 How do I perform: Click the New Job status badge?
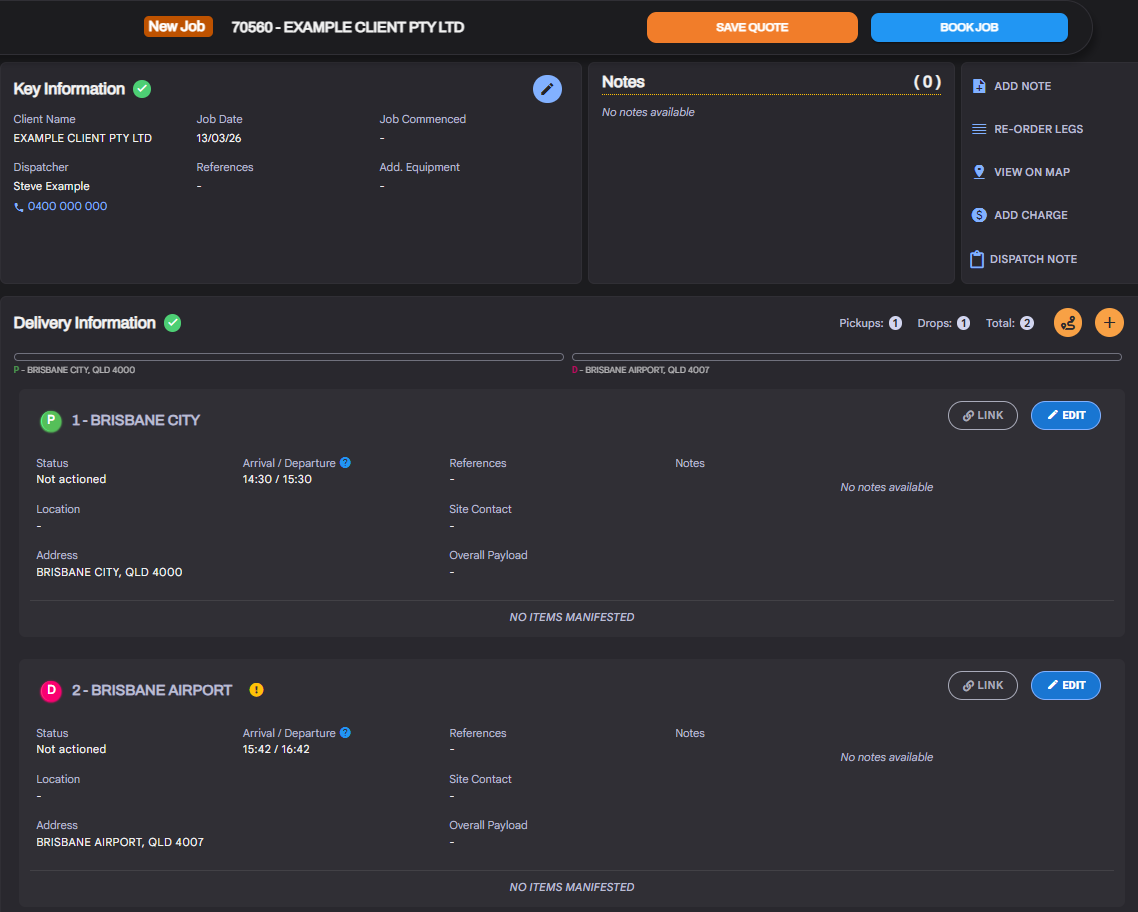[x=178, y=27]
